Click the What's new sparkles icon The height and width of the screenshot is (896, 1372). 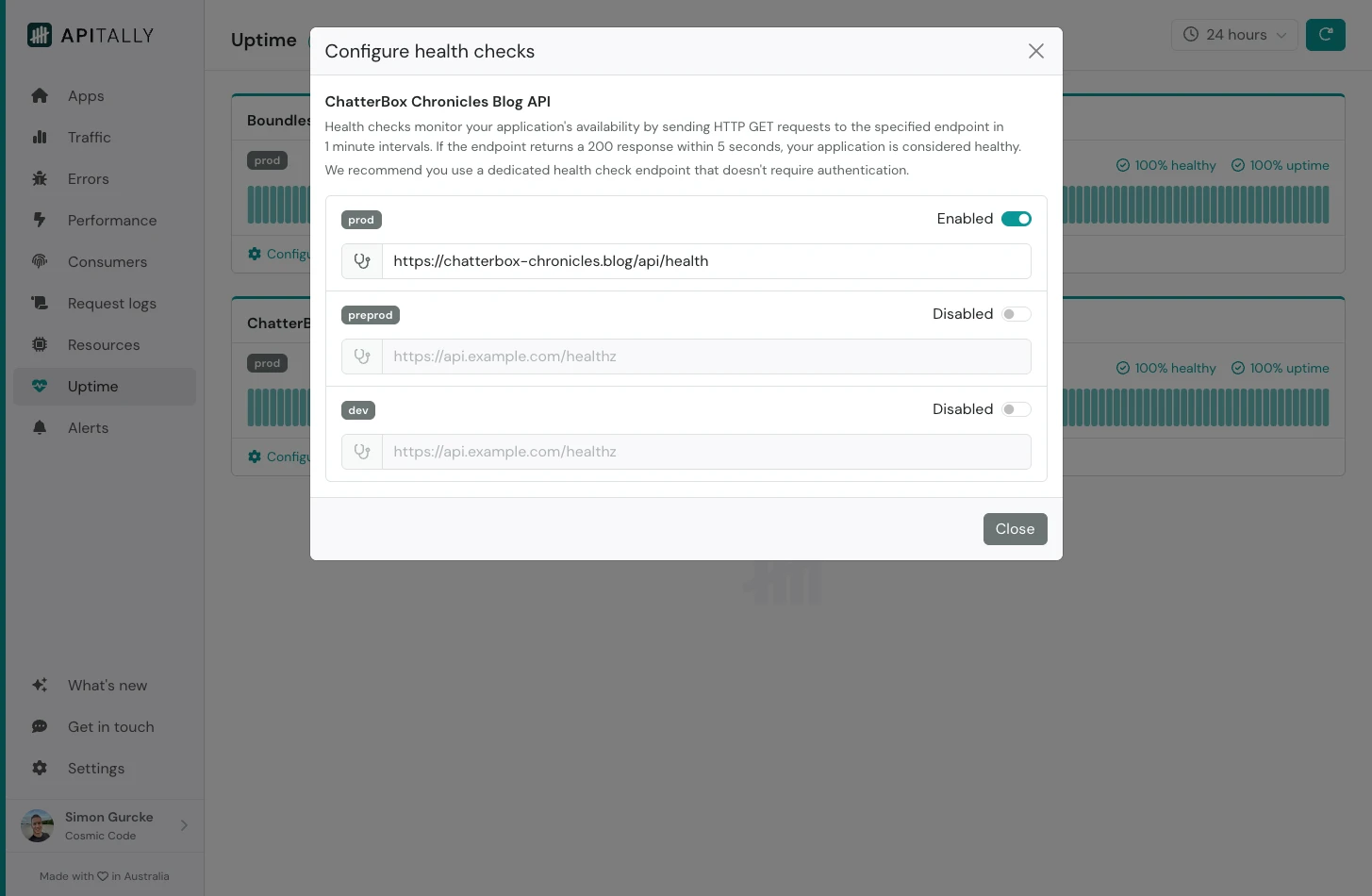(40, 685)
